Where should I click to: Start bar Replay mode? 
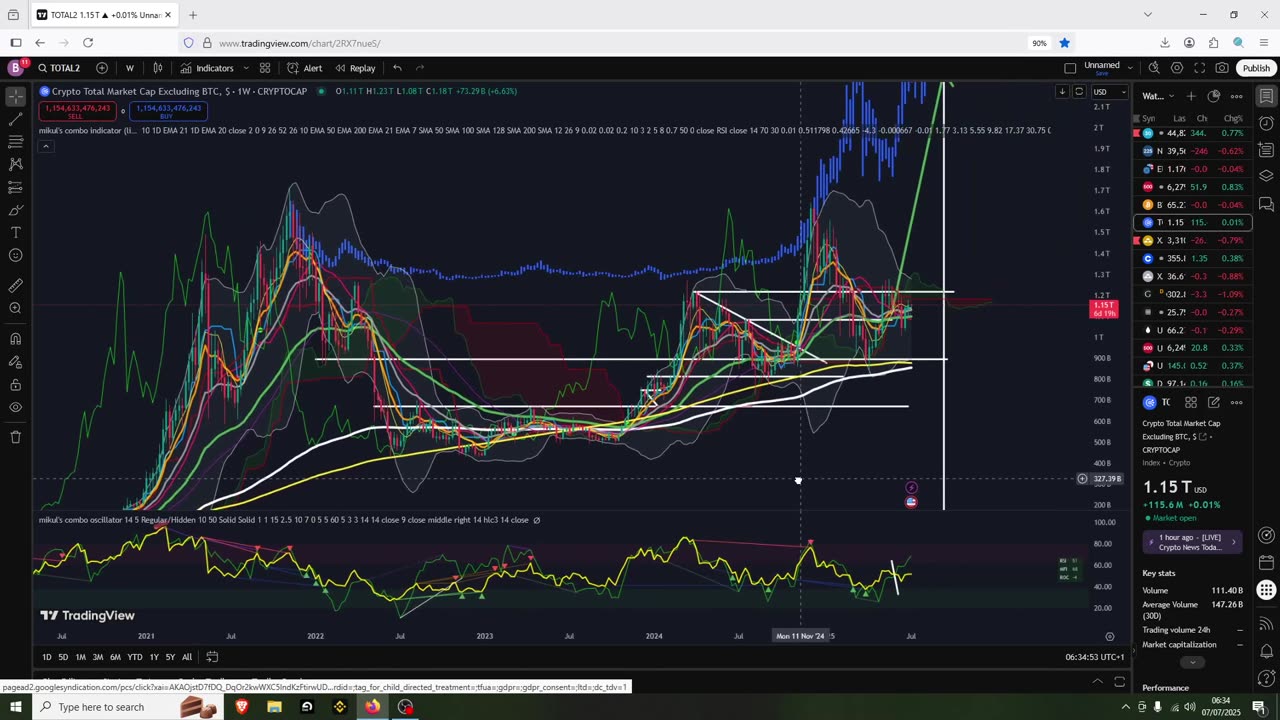[x=355, y=68]
